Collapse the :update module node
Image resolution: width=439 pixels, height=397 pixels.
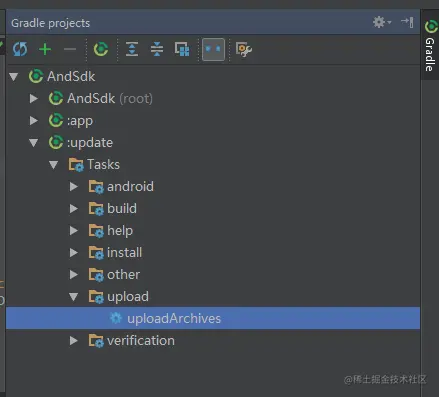click(x=33, y=143)
